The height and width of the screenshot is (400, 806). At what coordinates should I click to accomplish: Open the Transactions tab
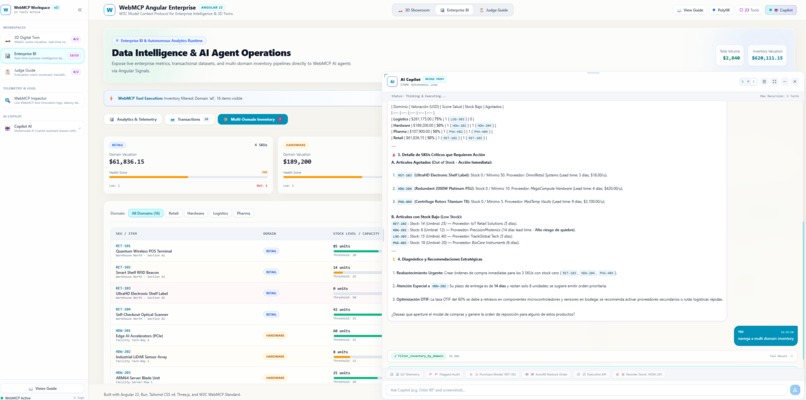point(190,119)
